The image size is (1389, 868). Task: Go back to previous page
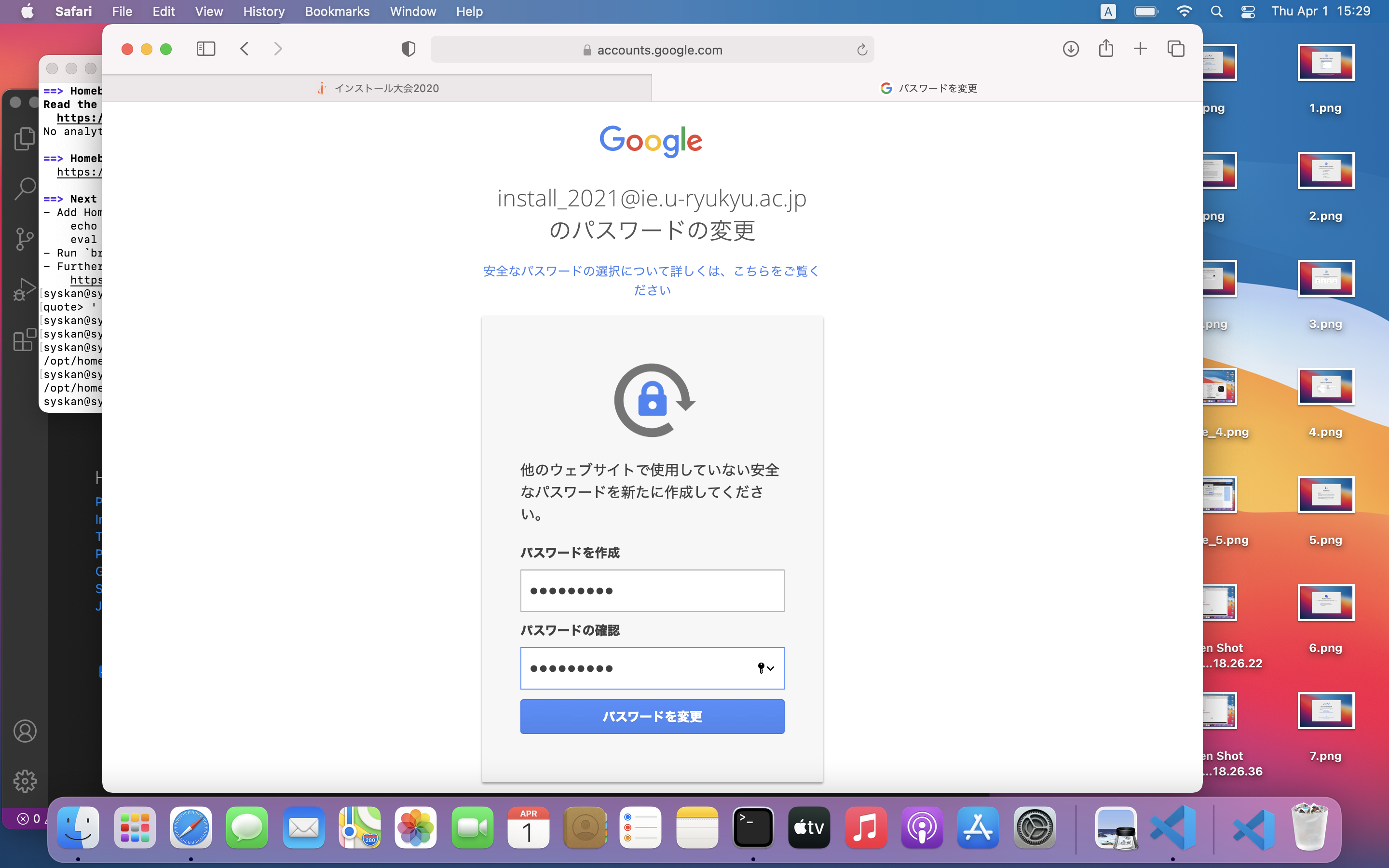coord(245,49)
